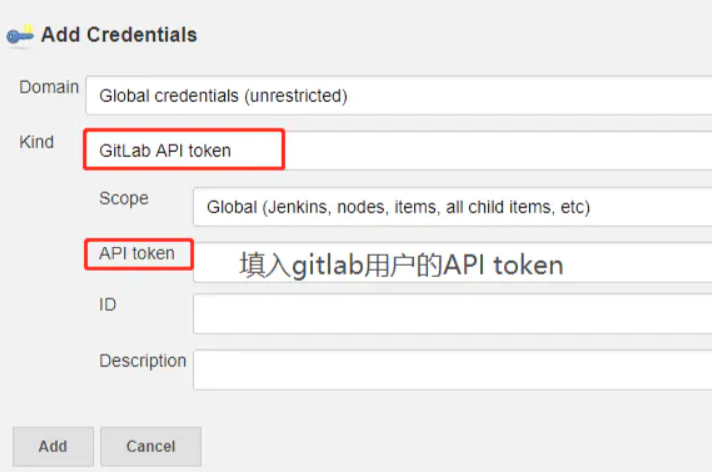Click the Add Credentials heading text
712x472 pixels.
[119, 35]
